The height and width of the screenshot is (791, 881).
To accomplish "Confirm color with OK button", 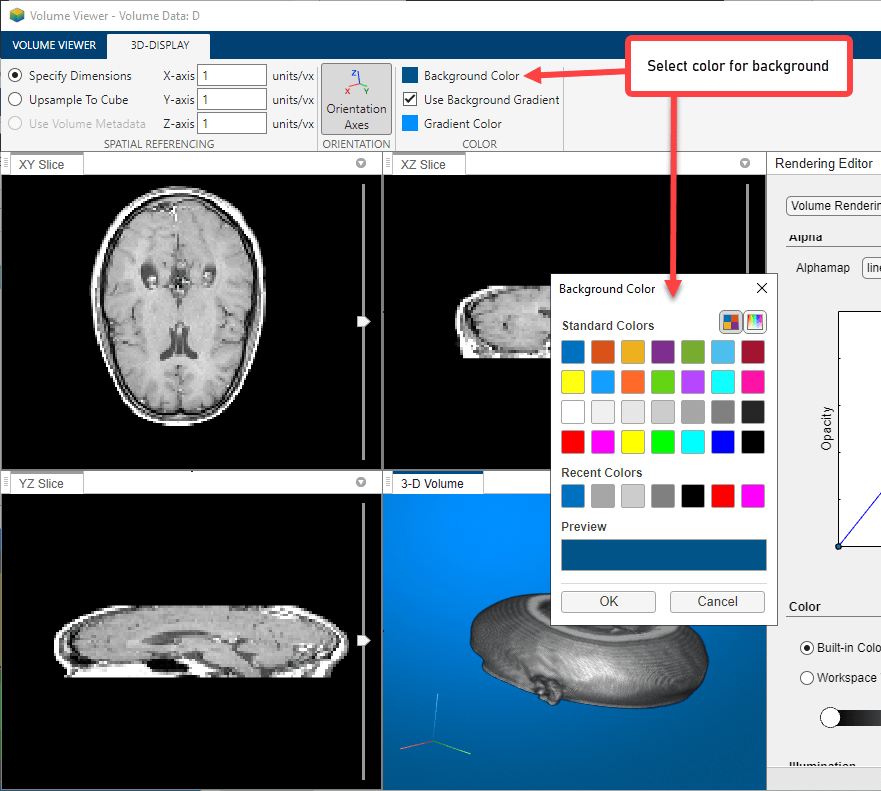I will [608, 602].
